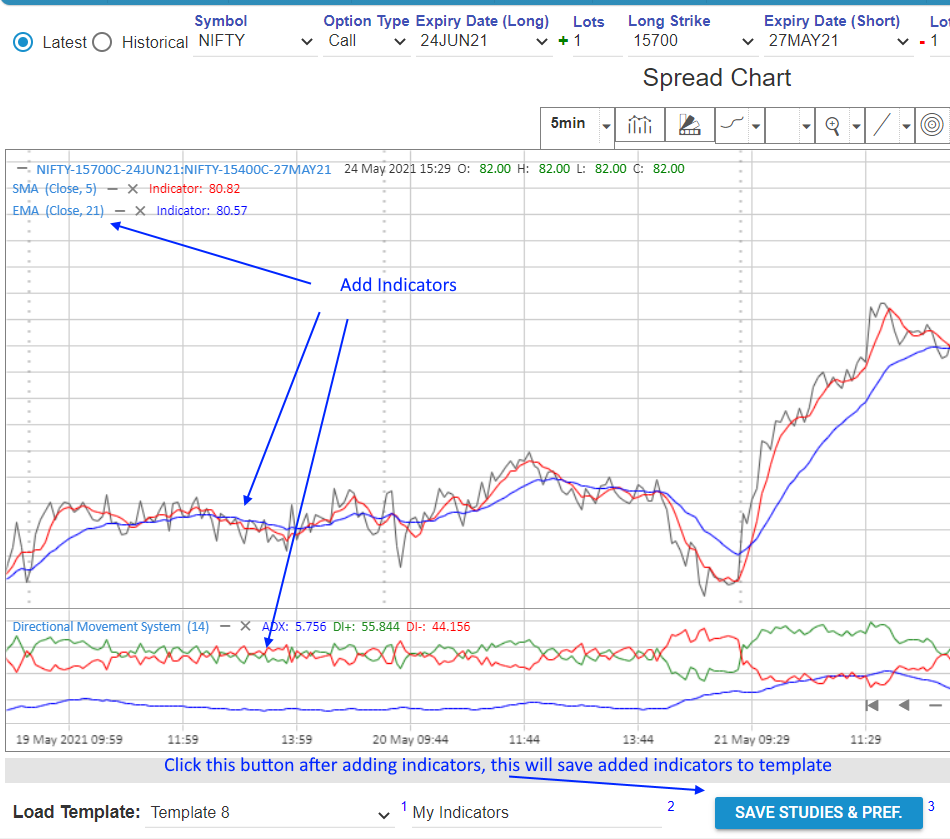This screenshot has width=950, height=839.
Task: Click the EMA Indicator: 80.57 value
Action: (x=202, y=210)
